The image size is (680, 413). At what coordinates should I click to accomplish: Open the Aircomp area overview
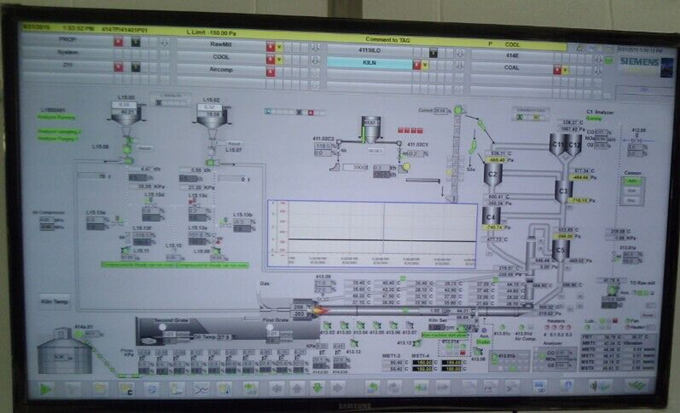pos(219,68)
